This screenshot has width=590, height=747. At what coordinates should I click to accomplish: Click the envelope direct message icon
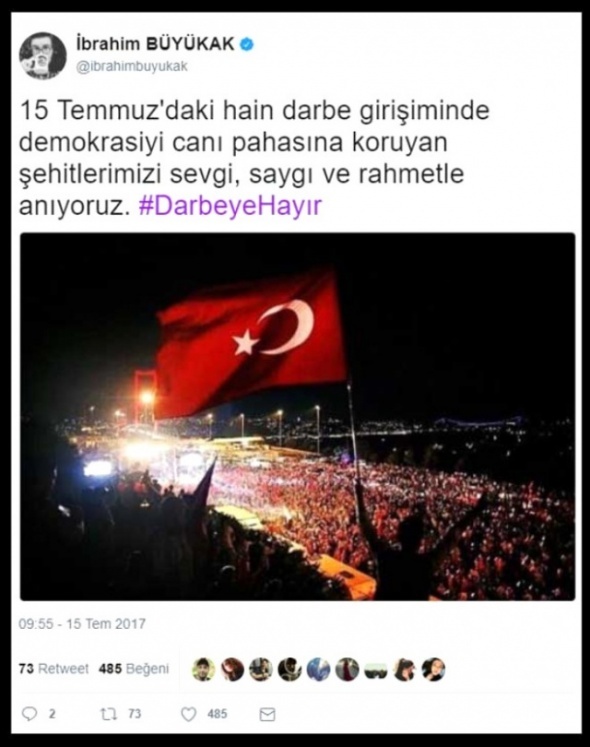[x=267, y=714]
